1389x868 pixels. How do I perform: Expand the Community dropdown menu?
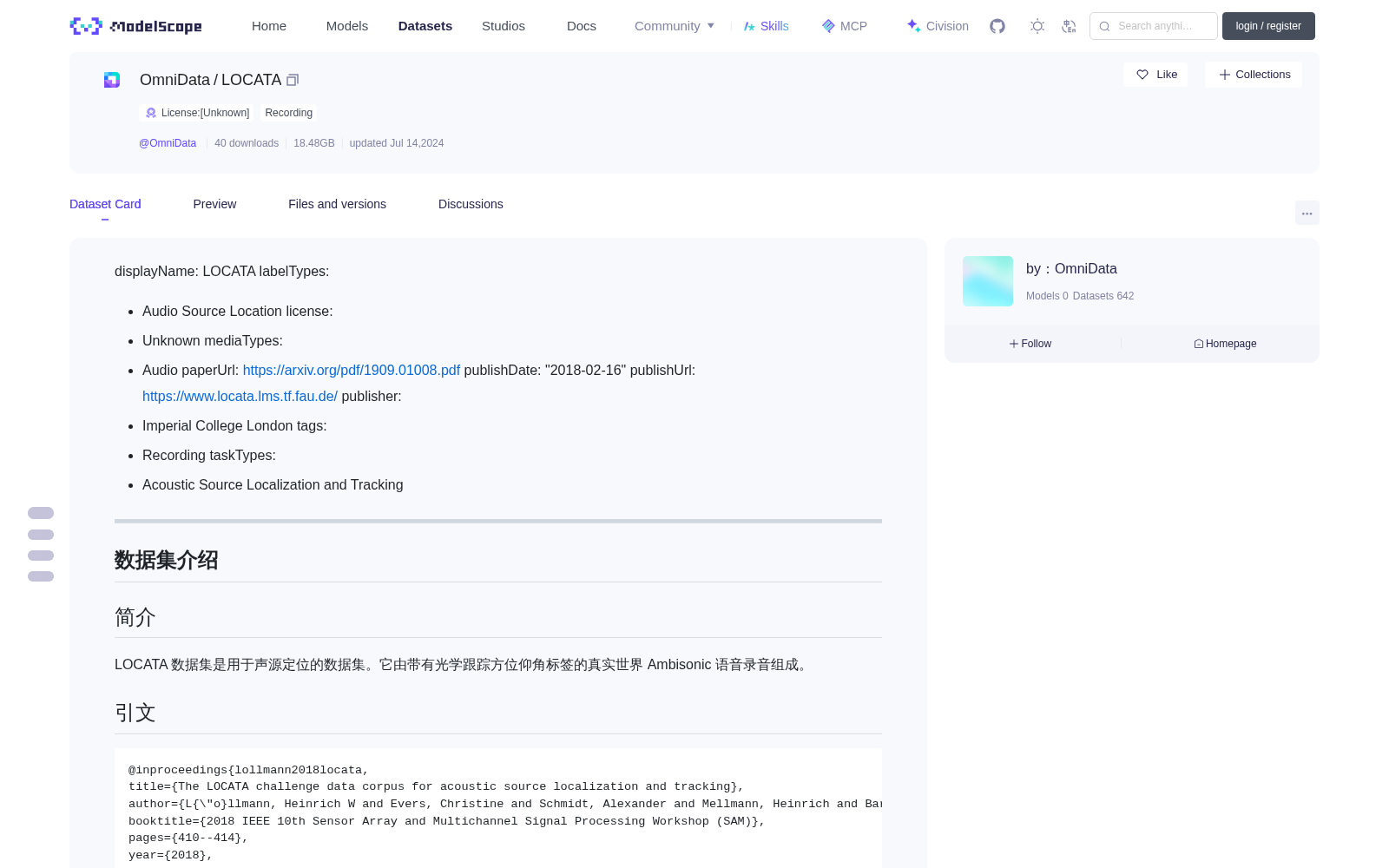pos(675,26)
